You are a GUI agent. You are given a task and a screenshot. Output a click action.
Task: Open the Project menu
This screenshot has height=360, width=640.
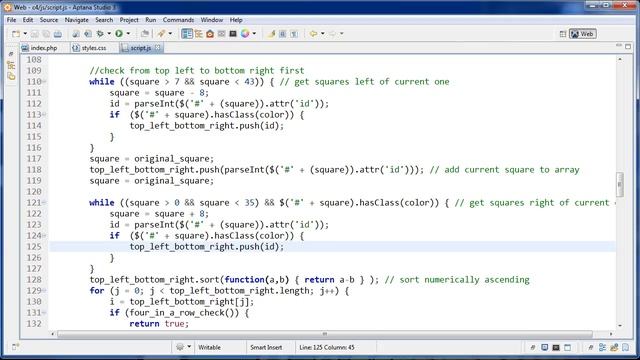click(x=129, y=20)
